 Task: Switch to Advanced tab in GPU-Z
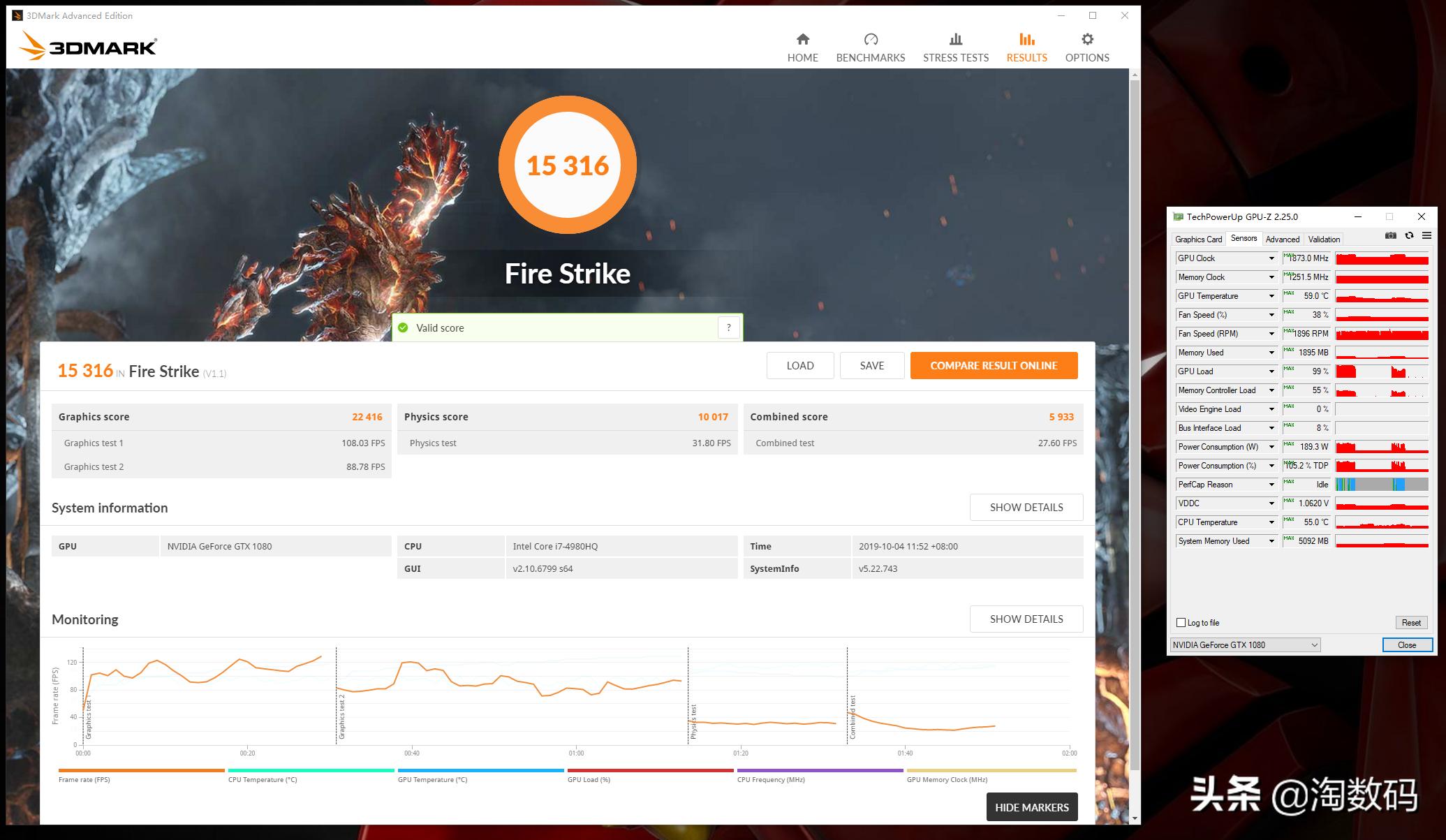(x=1282, y=240)
